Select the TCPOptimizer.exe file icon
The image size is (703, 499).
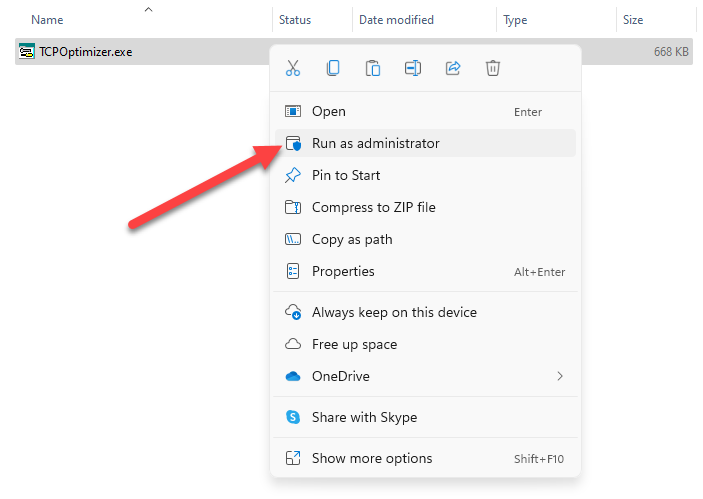coord(28,52)
